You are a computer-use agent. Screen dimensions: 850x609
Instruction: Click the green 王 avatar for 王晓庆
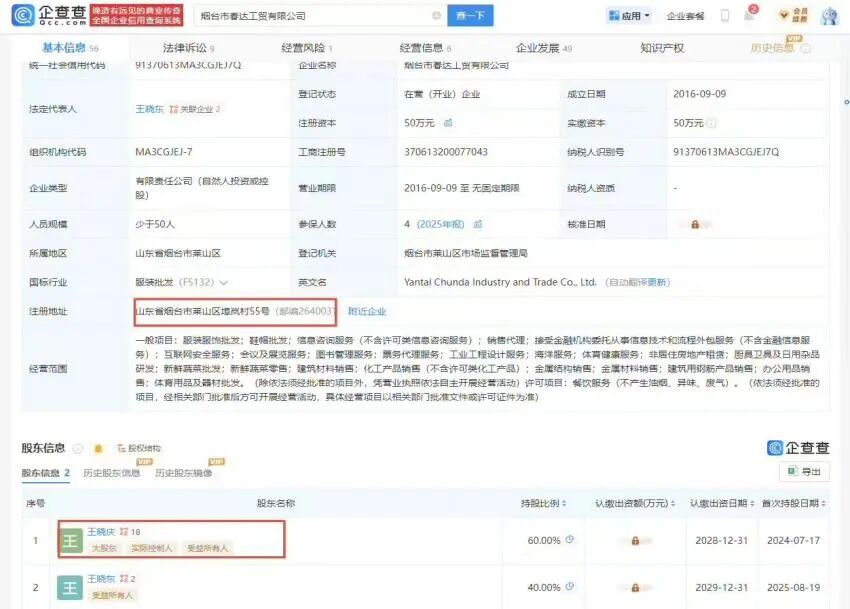coord(70,541)
